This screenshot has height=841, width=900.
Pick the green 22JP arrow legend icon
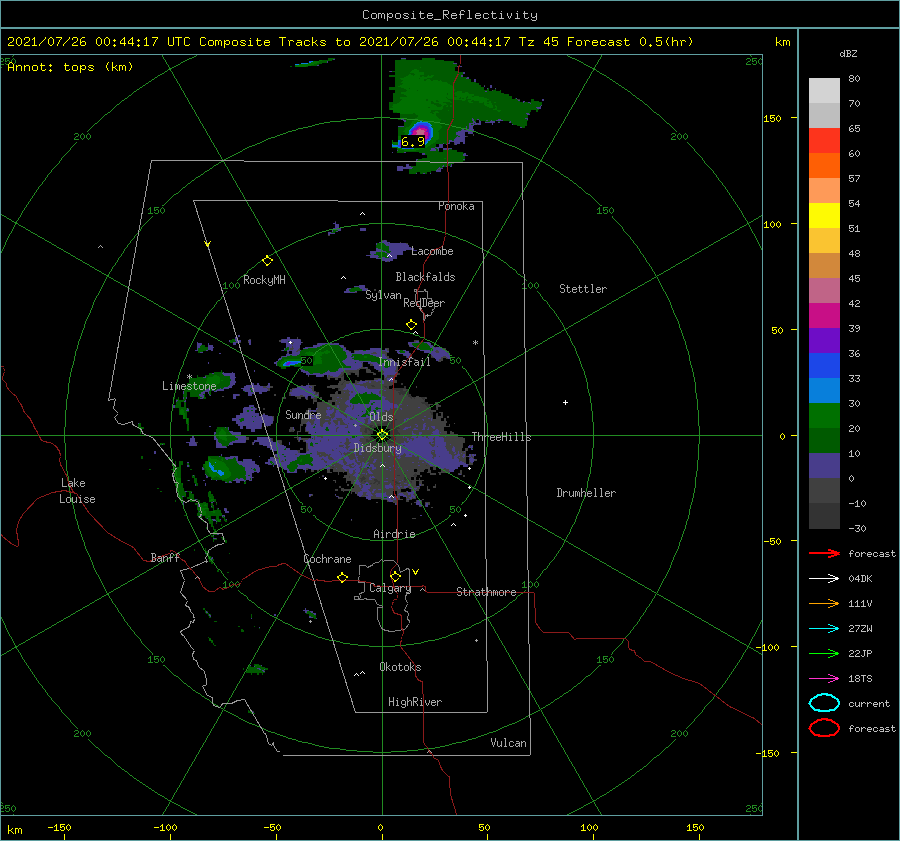(824, 653)
